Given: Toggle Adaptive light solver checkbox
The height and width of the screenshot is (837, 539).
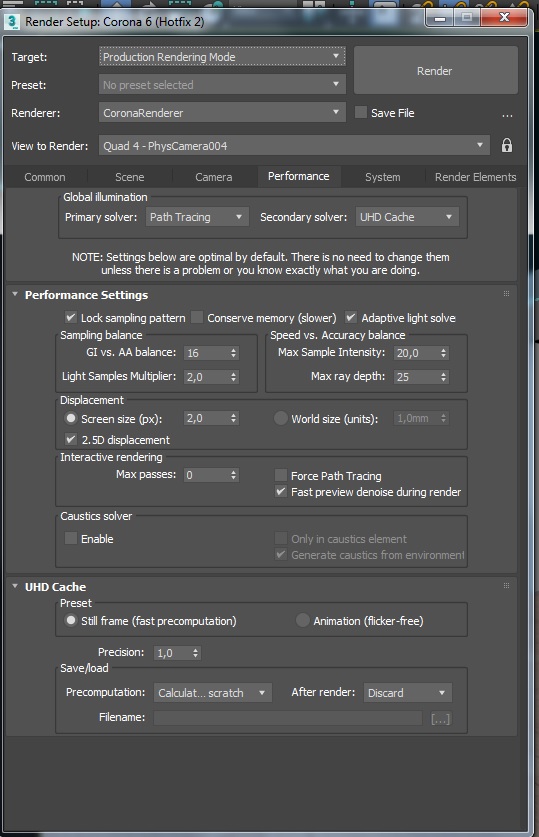Looking at the screenshot, I should (x=351, y=318).
